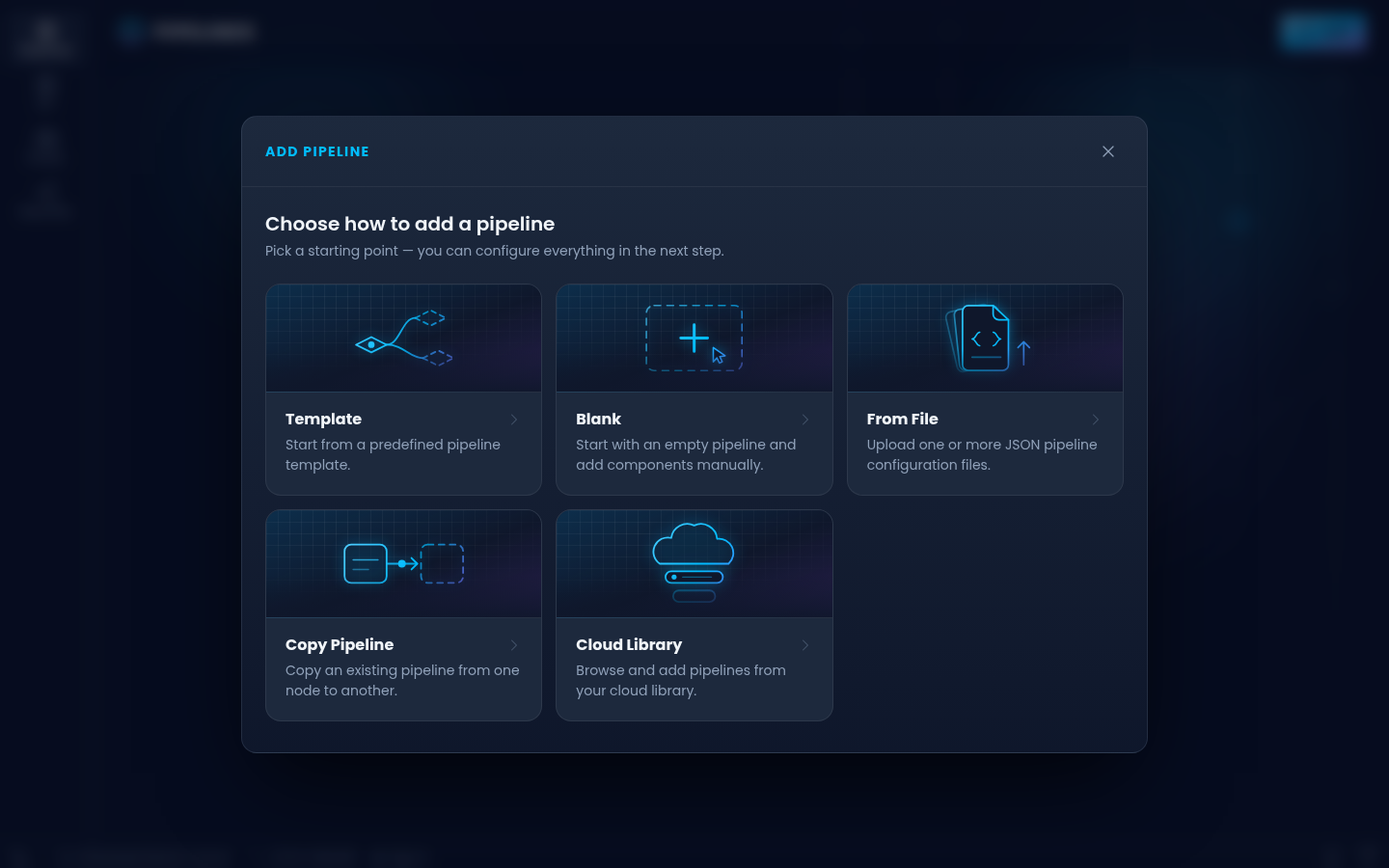This screenshot has height=868, width=1389.
Task: Click "Pick a starting point" subtitle text
Action: click(495, 251)
